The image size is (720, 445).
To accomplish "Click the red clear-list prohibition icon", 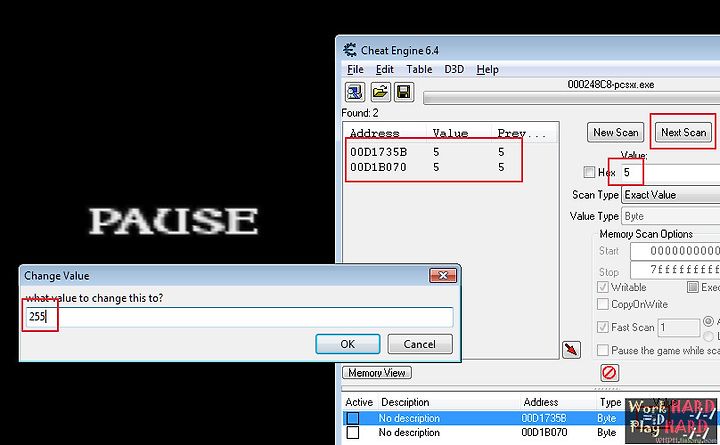I will pyautogui.click(x=609, y=372).
